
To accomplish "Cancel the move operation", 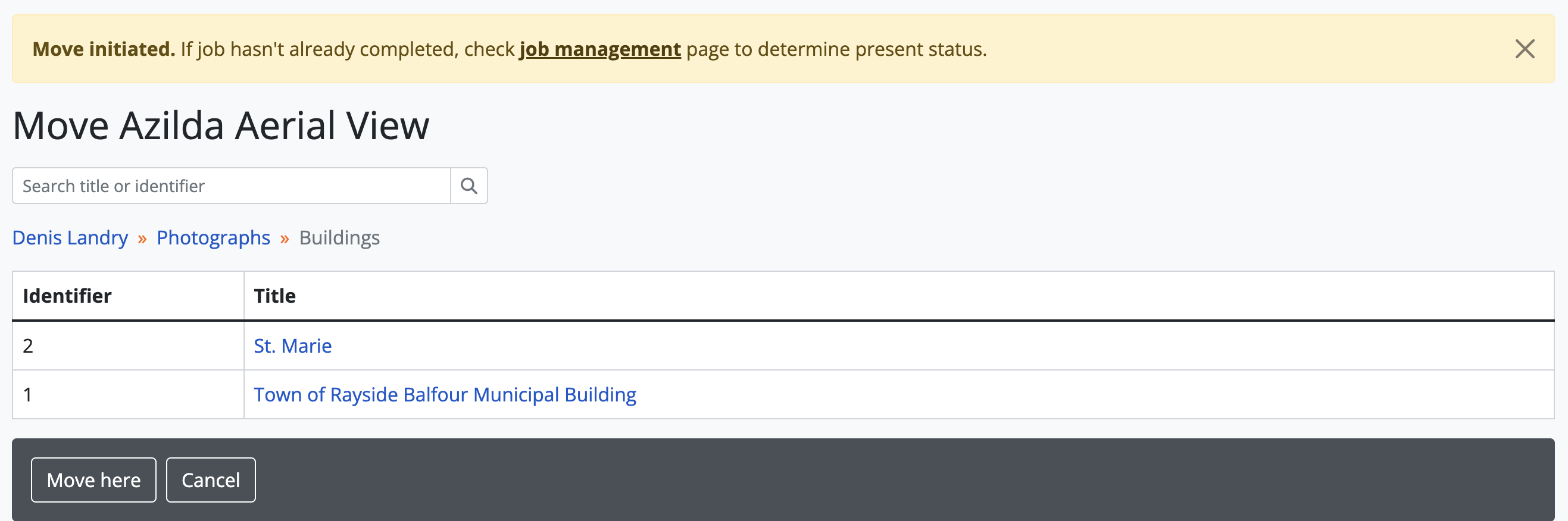I will point(211,479).
